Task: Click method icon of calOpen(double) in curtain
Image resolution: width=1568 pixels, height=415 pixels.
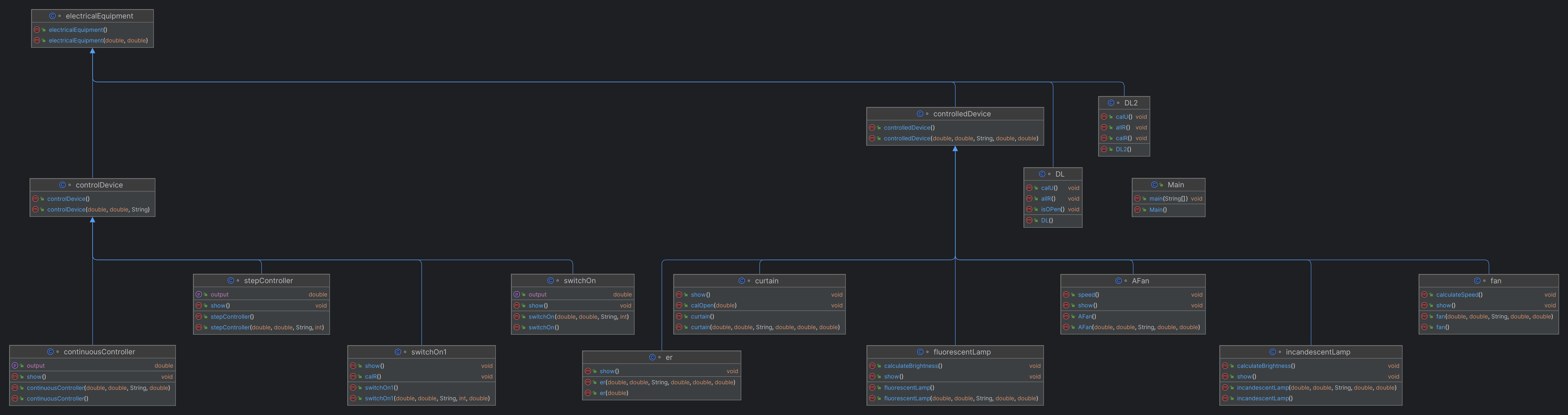Action: coord(679,306)
